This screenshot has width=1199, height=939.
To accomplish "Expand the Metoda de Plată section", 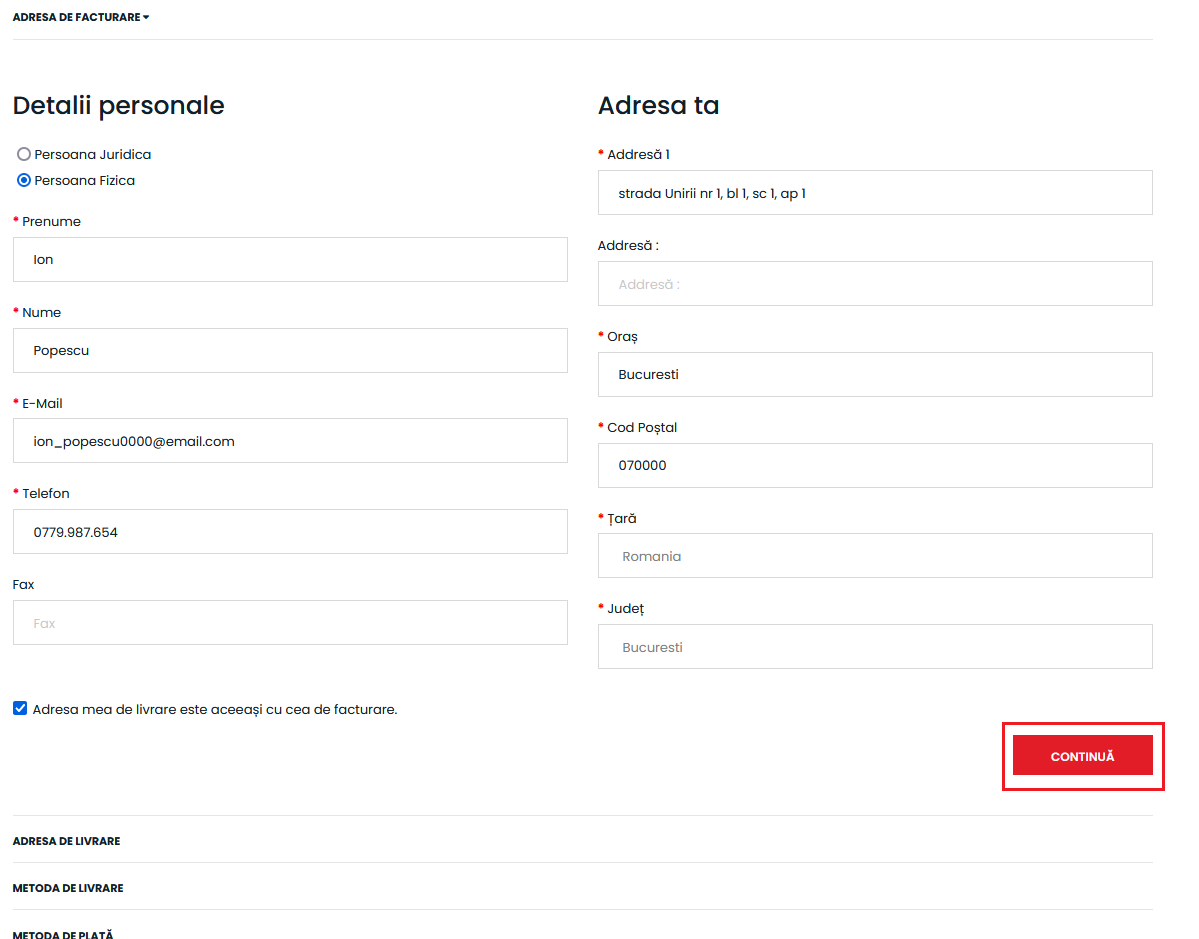I will pyautogui.click(x=63, y=934).
